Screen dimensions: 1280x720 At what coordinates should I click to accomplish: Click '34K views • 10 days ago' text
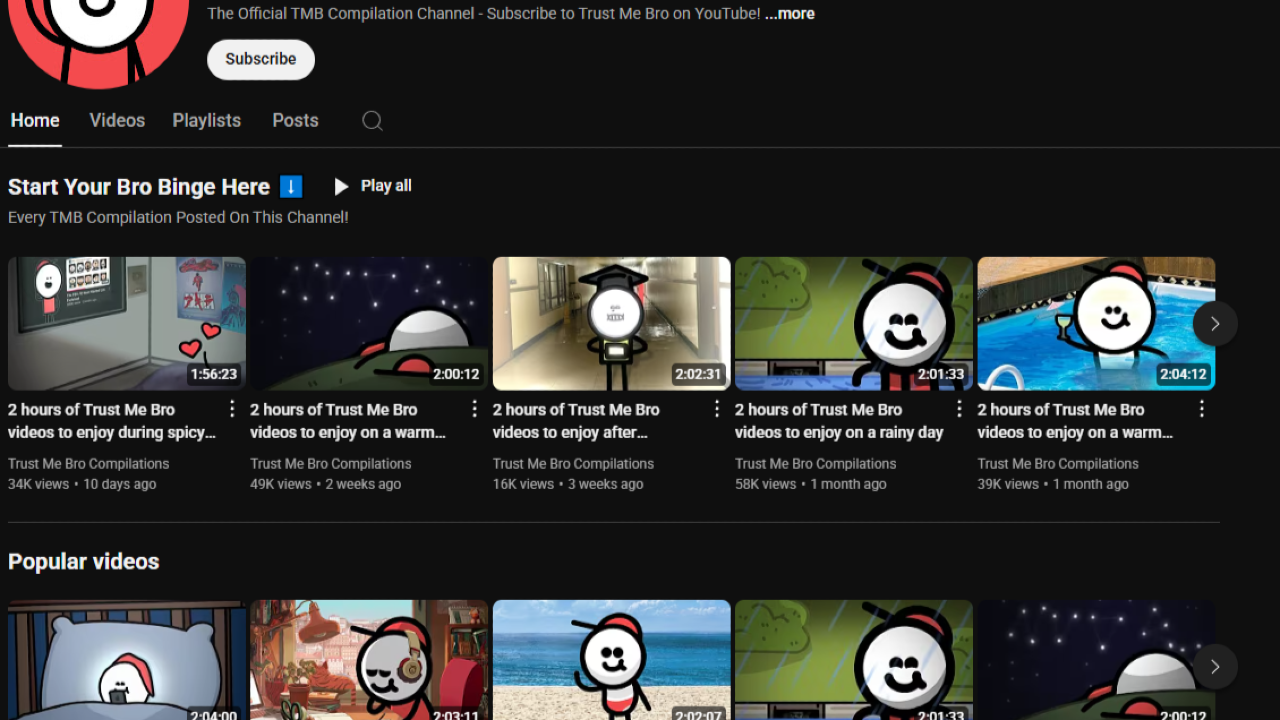point(82,484)
